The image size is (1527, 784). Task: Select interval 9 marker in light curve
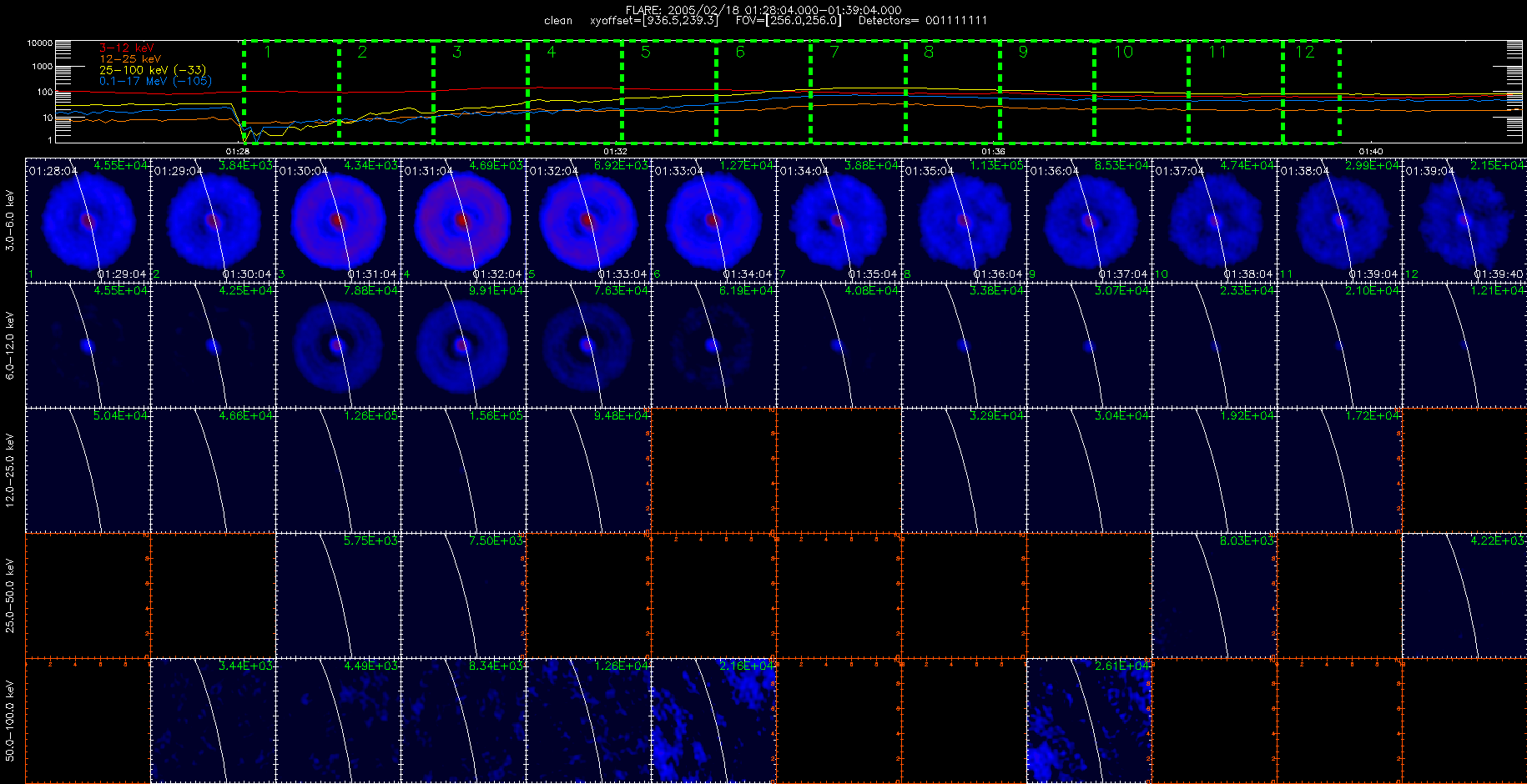1023,52
